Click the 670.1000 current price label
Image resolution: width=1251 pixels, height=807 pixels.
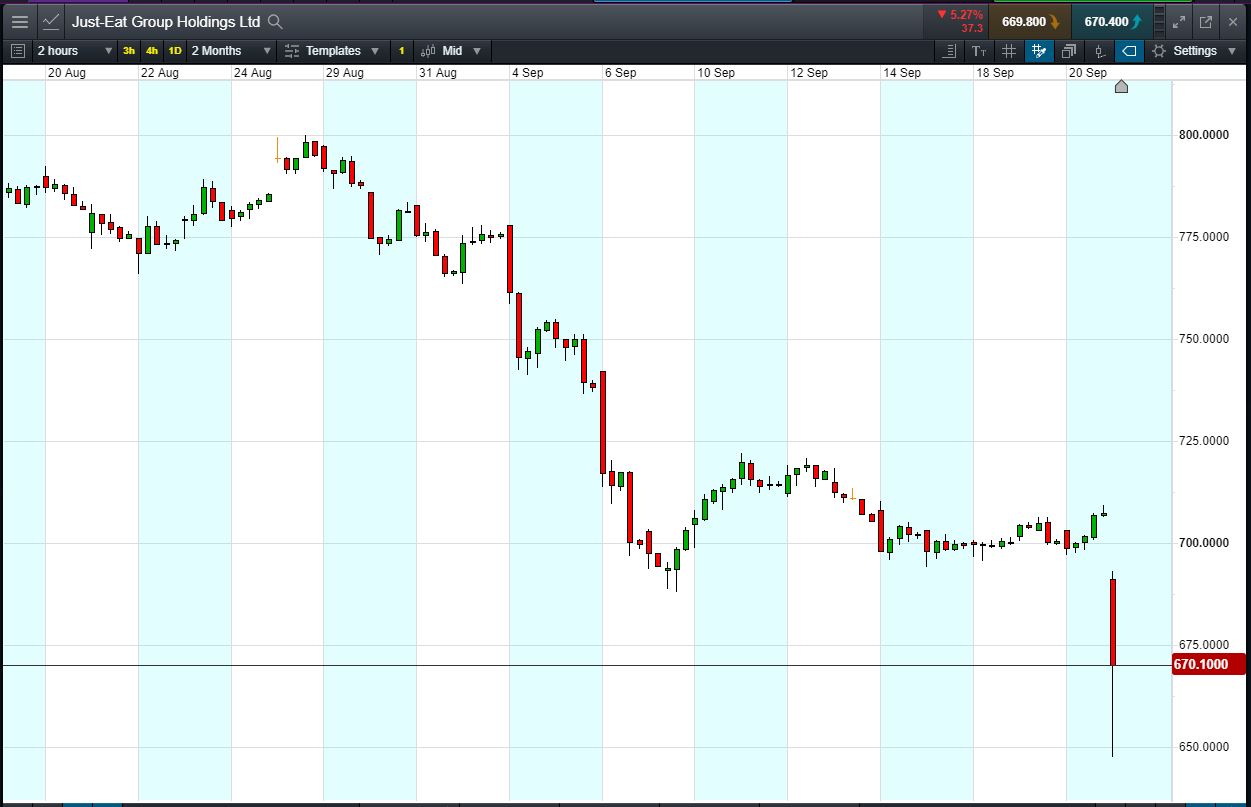pos(1208,665)
